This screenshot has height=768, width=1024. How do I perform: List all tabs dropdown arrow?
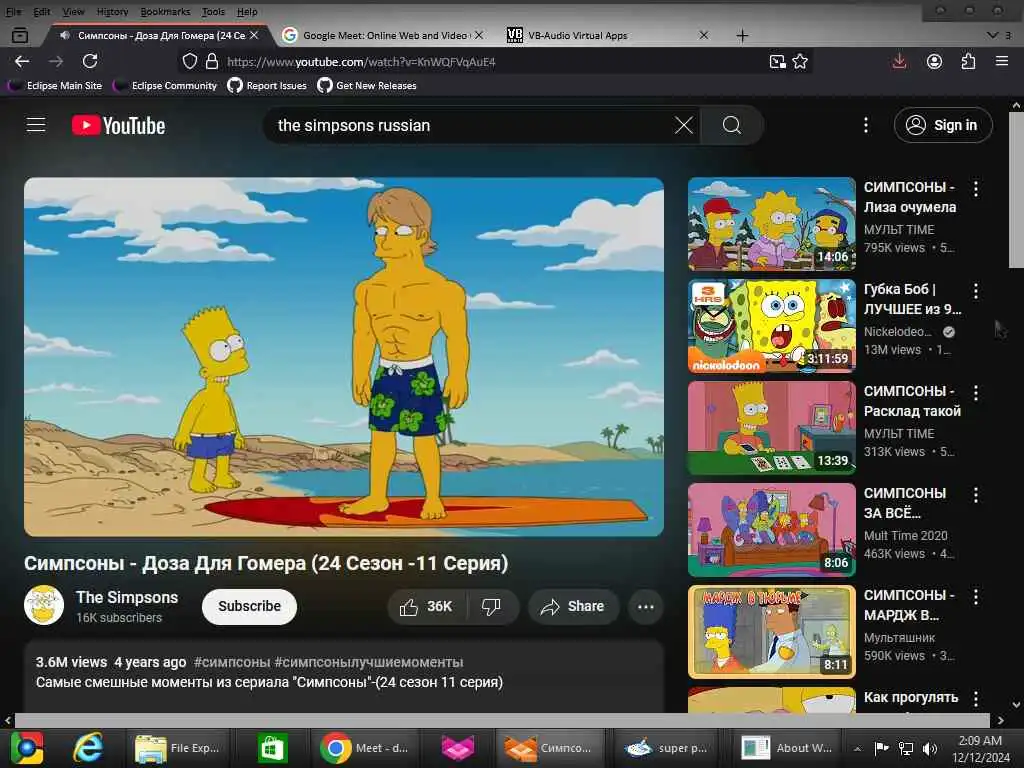[x=992, y=35]
